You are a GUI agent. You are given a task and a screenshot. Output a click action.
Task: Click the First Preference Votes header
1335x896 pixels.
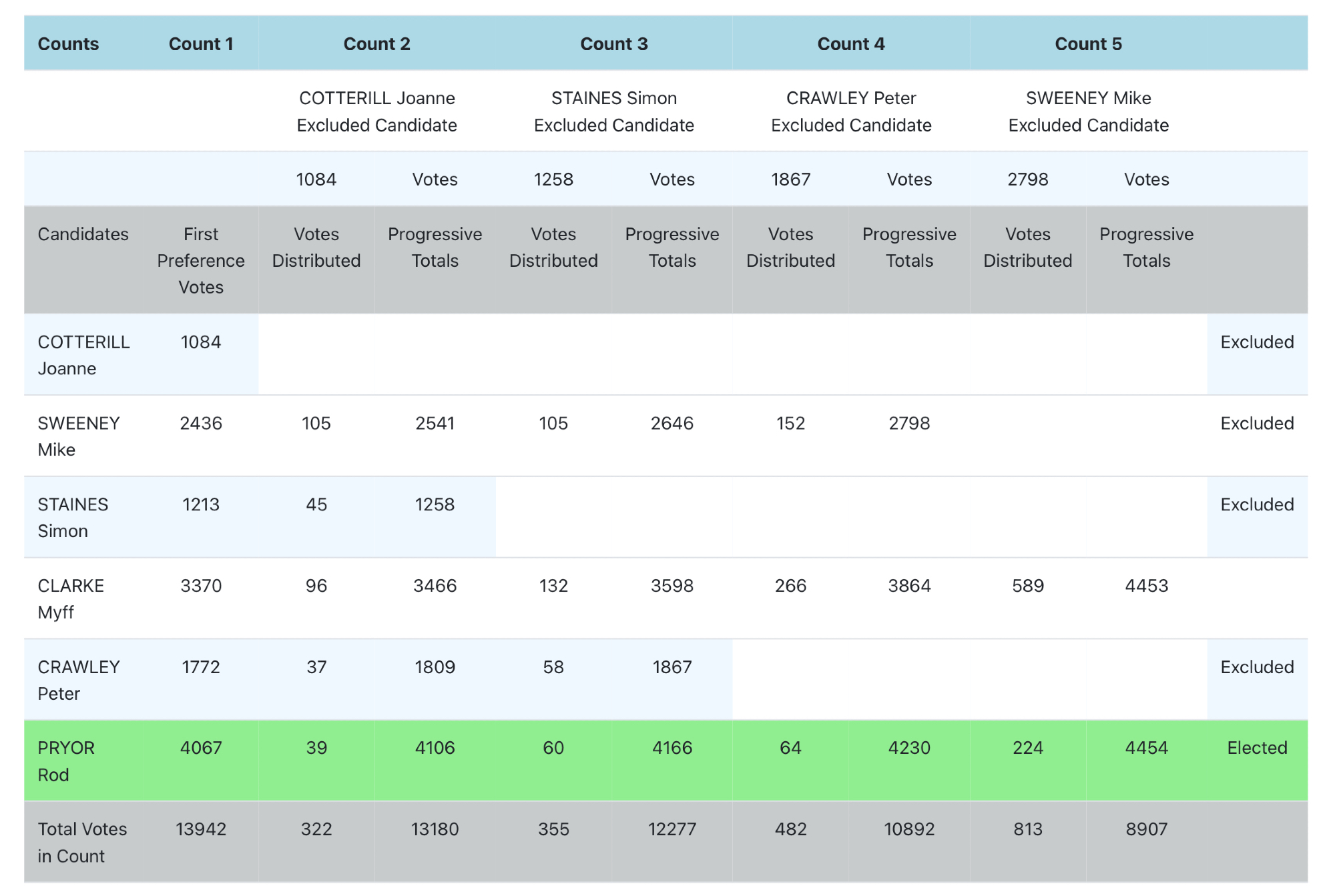coord(200,260)
